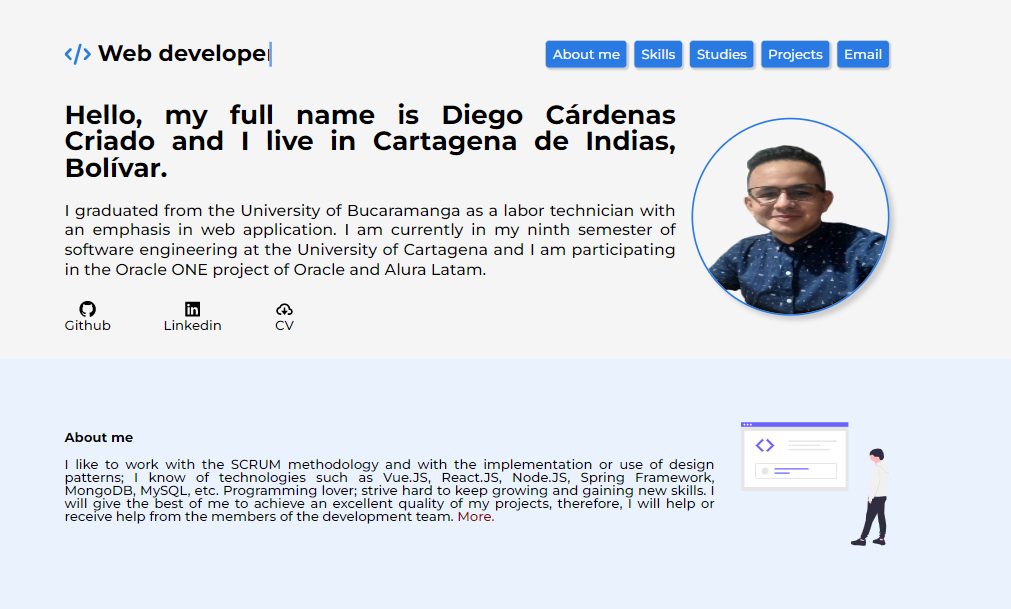Image resolution: width=1011 pixels, height=609 pixels.
Task: Click the Linkedin text label
Action: pos(192,325)
